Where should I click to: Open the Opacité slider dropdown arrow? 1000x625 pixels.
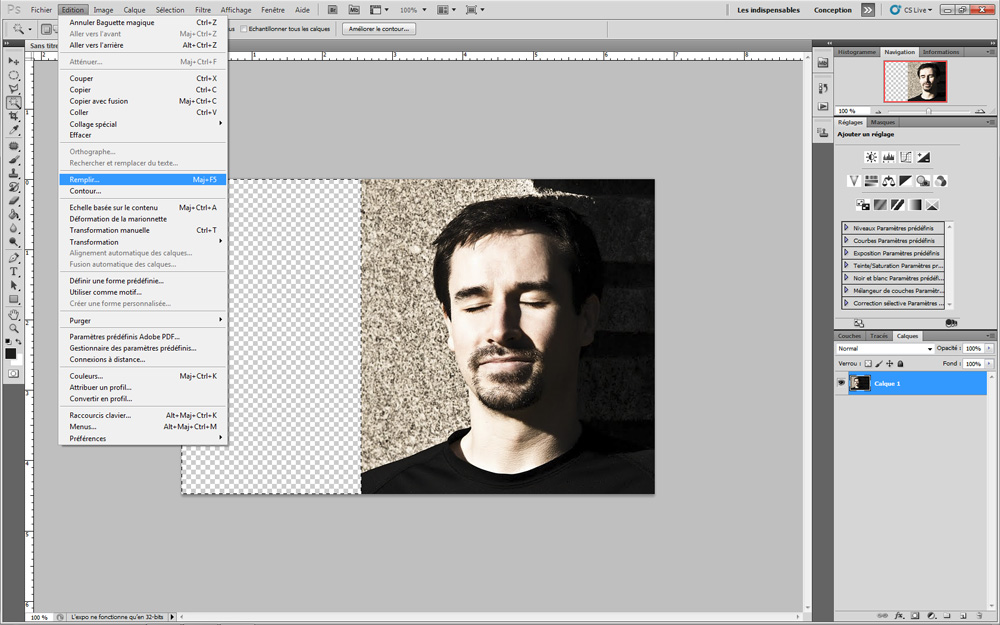coord(990,349)
